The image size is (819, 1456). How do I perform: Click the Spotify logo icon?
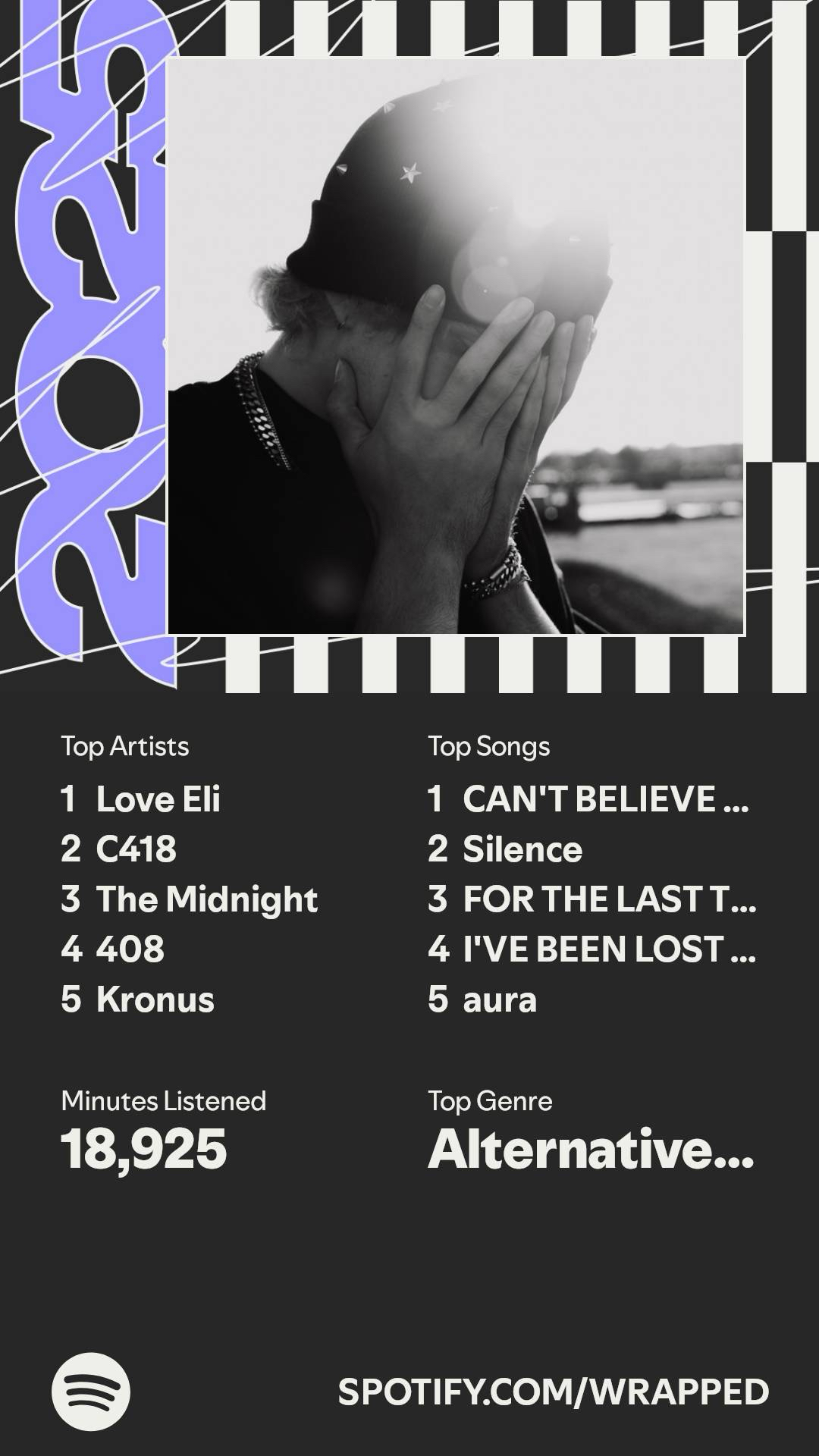pyautogui.click(x=91, y=1392)
